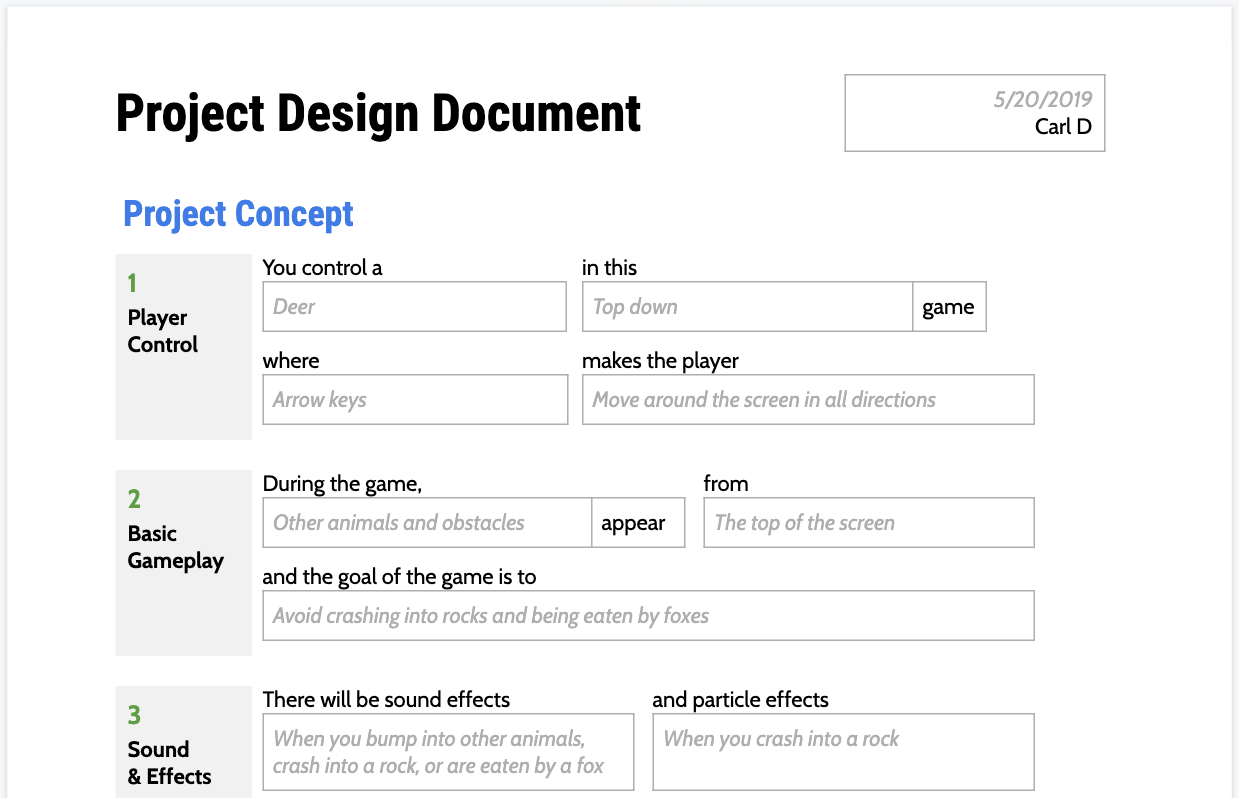
Task: Click the 'Deer' player character field
Action: (x=414, y=307)
